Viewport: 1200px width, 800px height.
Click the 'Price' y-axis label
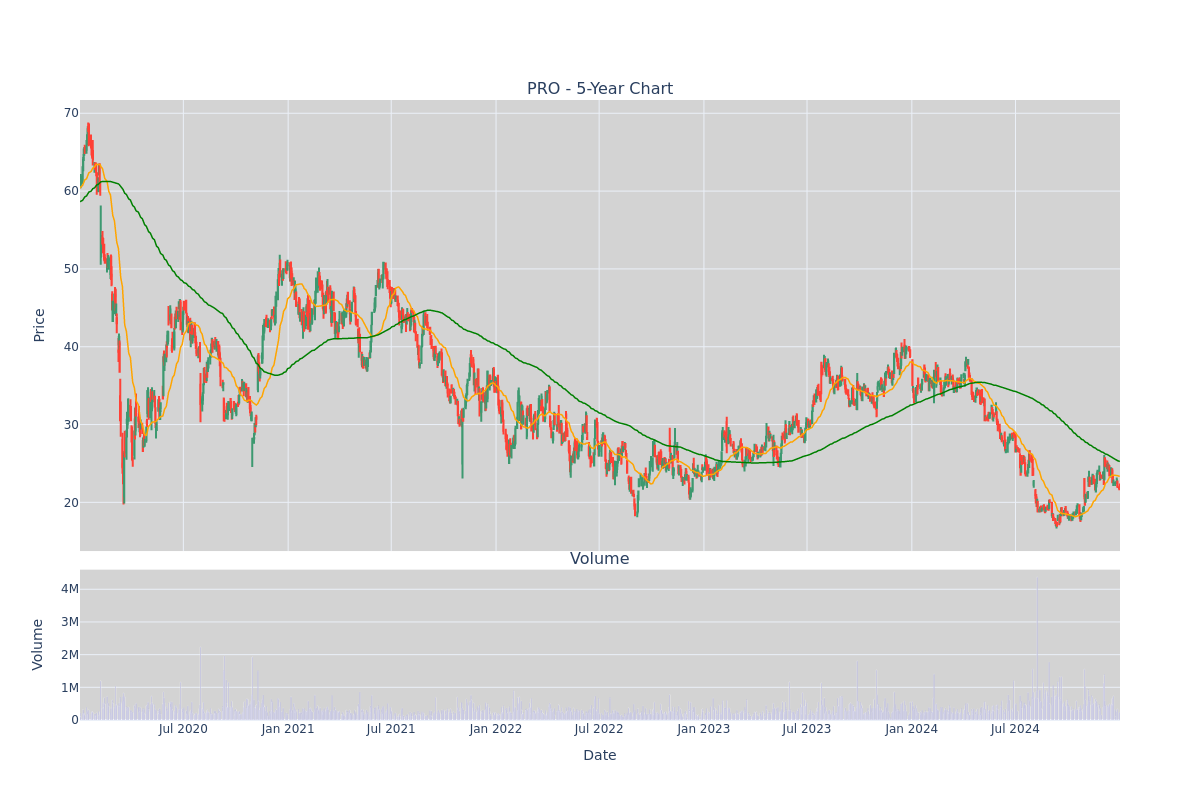[40, 325]
